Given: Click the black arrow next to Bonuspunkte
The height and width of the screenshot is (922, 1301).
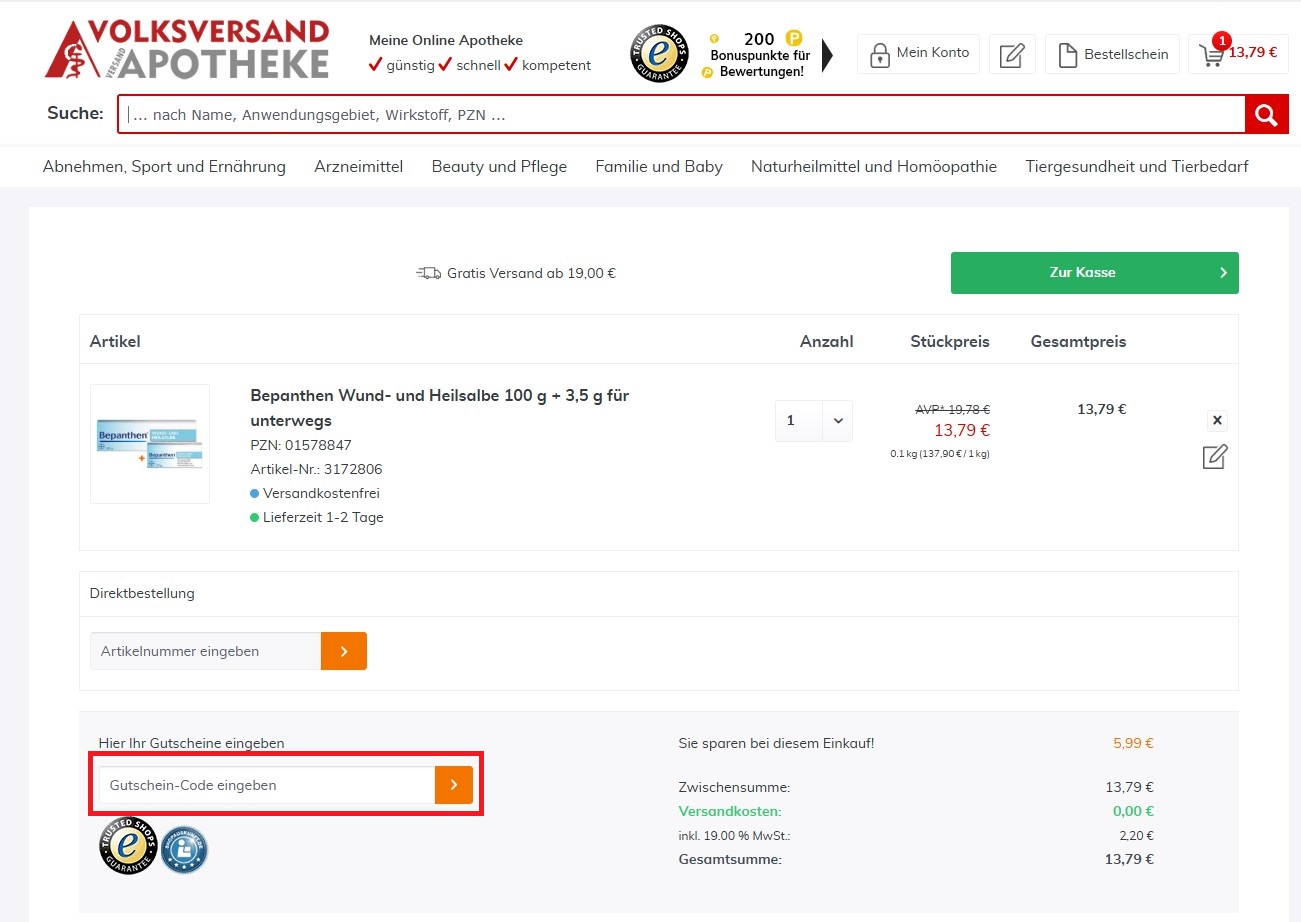Looking at the screenshot, I should 827,55.
